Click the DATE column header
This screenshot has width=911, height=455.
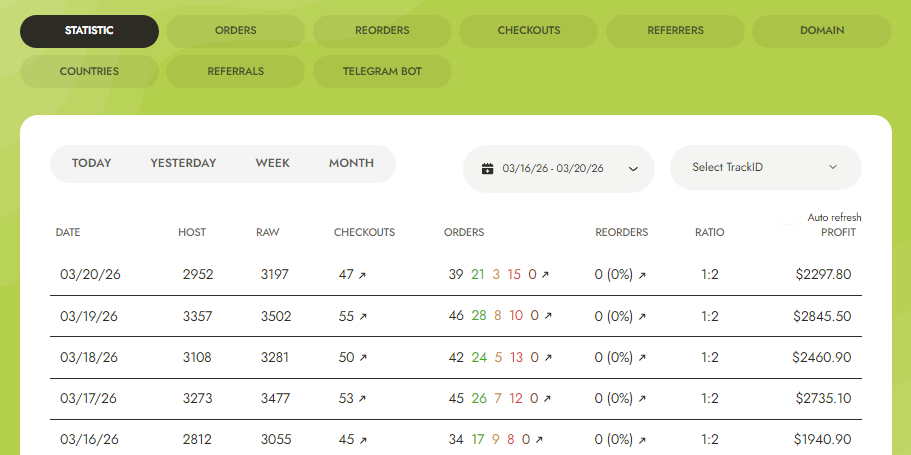pos(68,232)
